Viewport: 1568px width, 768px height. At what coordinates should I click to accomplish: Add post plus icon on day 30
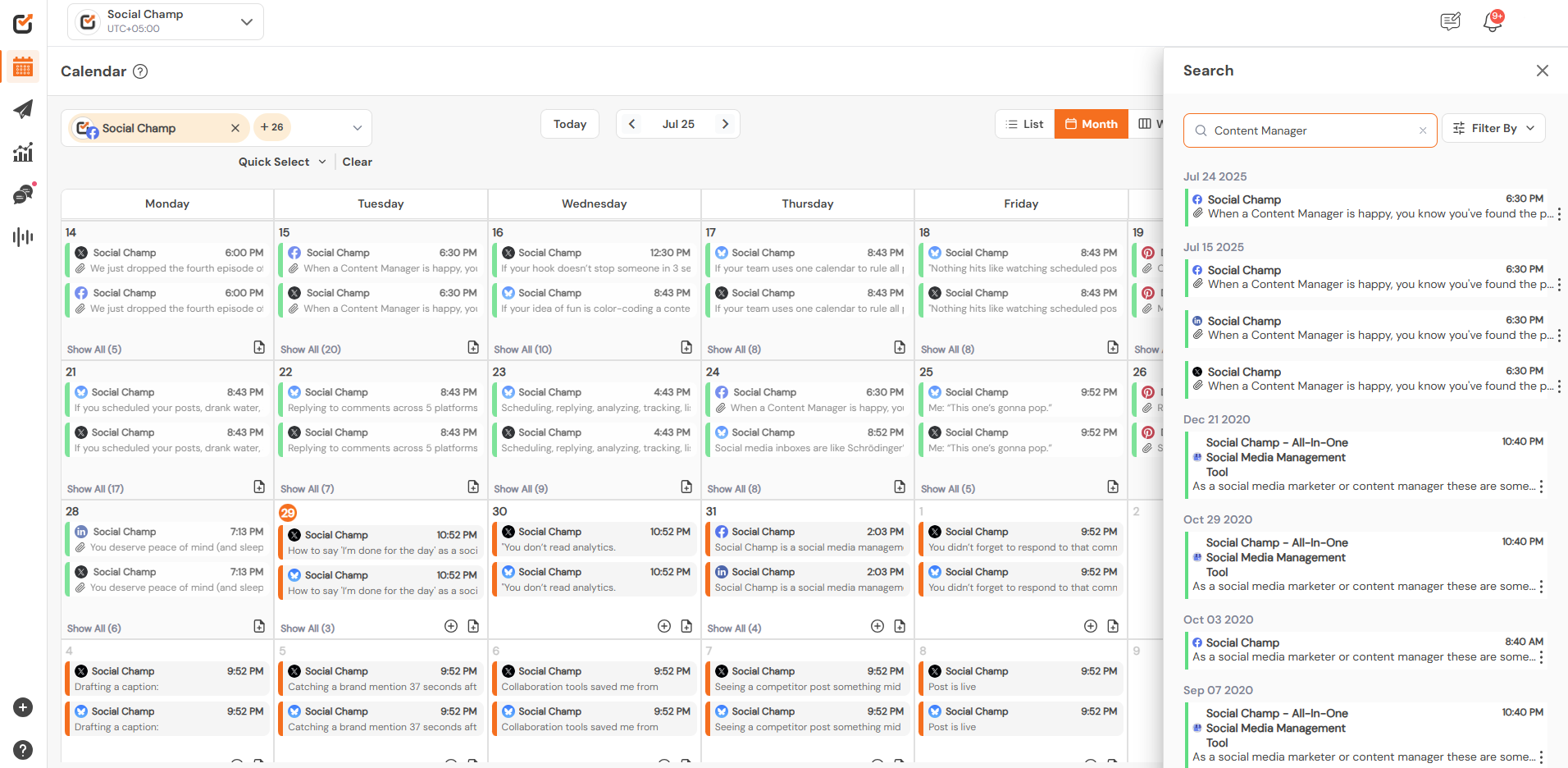tap(664, 626)
